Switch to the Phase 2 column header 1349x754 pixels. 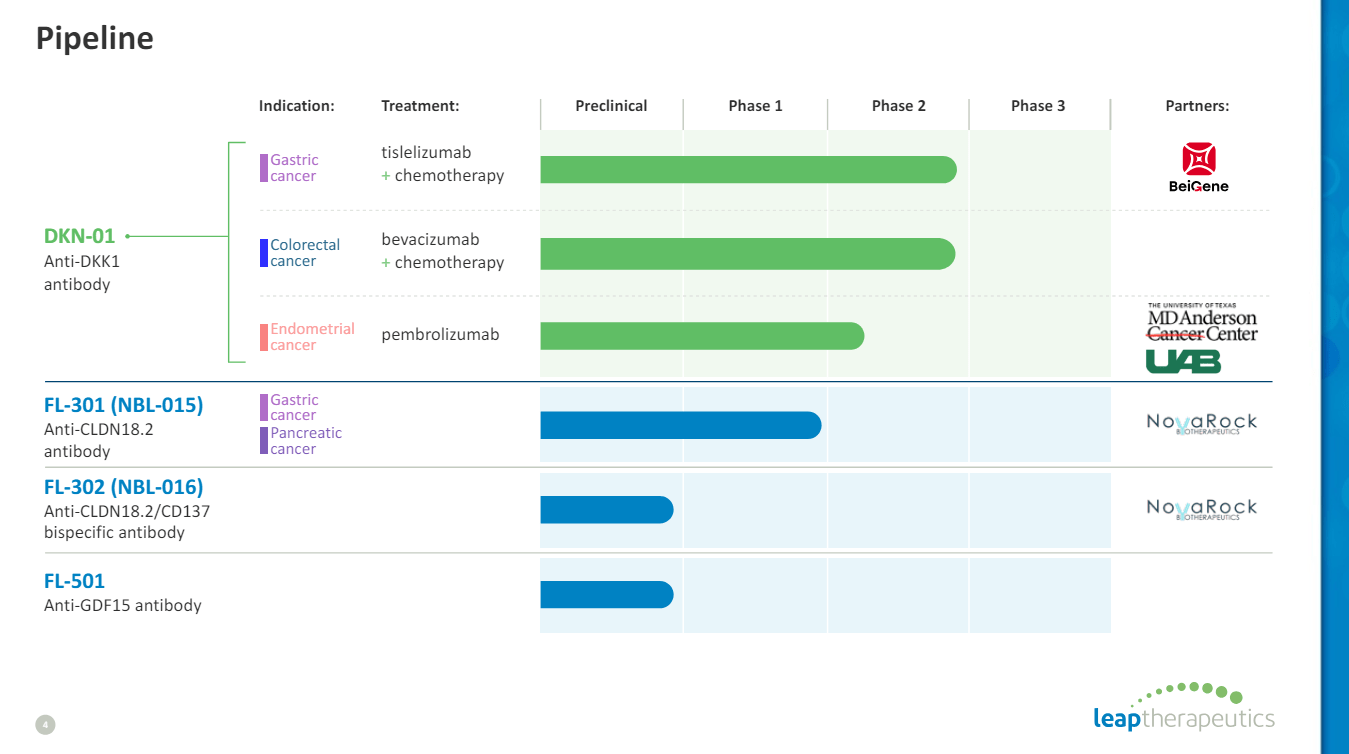pos(897,105)
